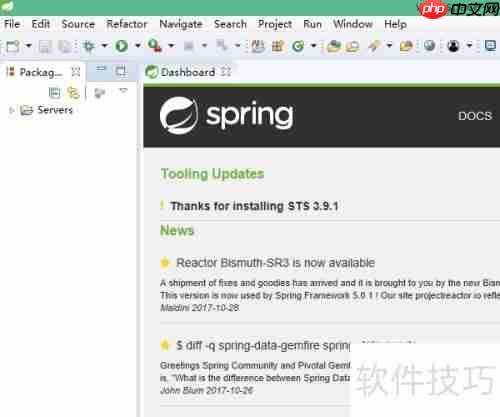The width and height of the screenshot is (500, 417).
Task: Minimize the Package Explorer view
Action: (x=101, y=69)
